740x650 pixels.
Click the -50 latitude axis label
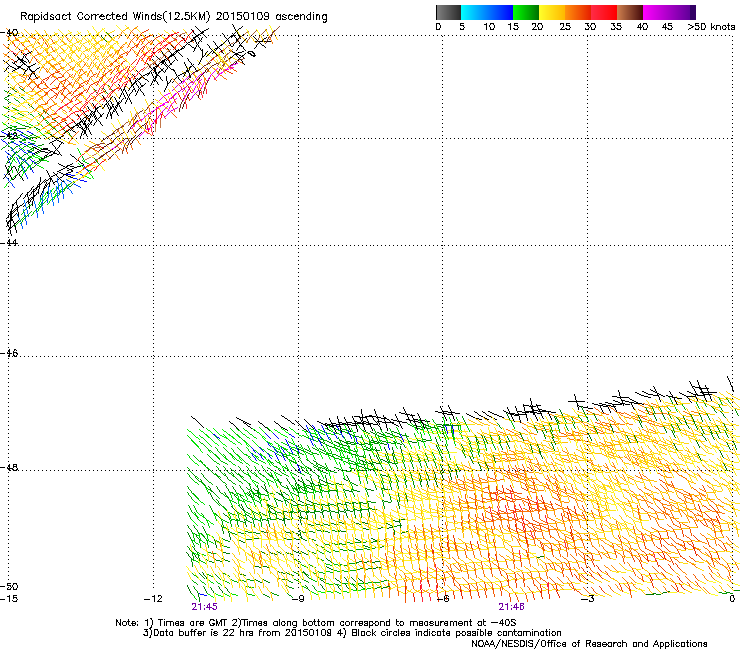click(x=9, y=586)
